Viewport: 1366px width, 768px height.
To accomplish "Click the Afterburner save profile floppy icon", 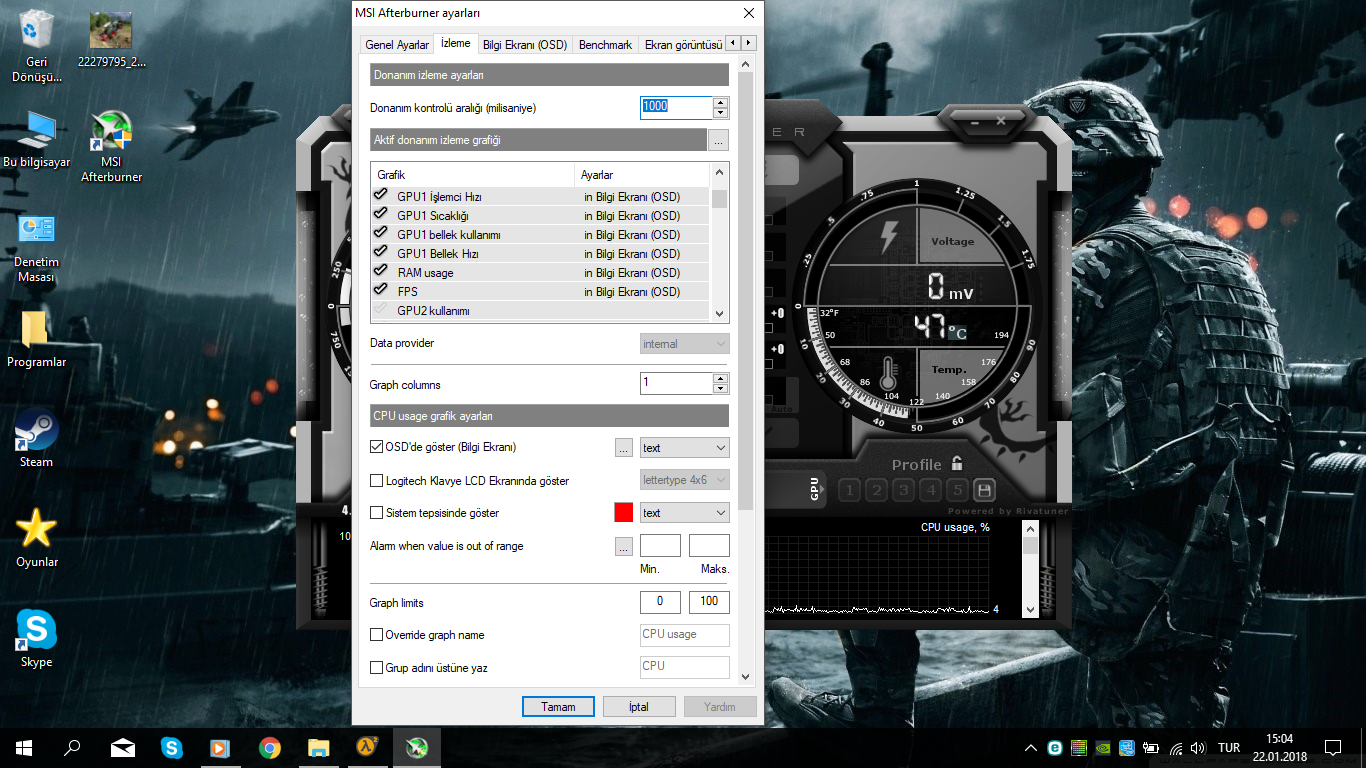I will [x=984, y=490].
